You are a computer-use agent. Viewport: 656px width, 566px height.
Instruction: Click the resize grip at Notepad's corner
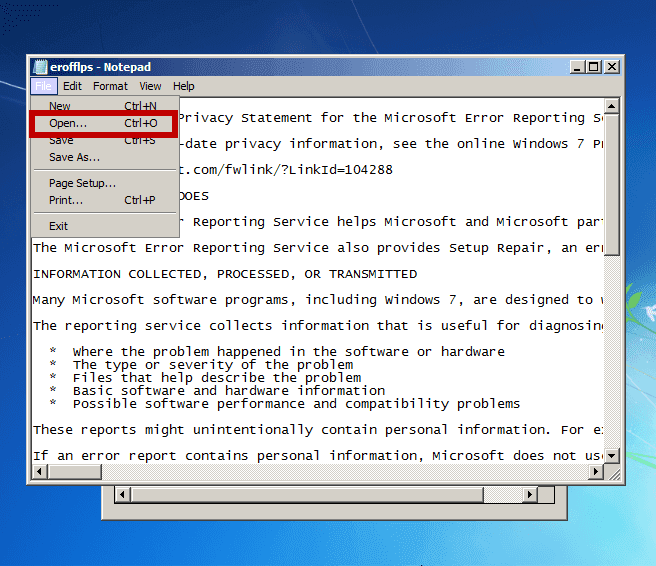[x=612, y=472]
